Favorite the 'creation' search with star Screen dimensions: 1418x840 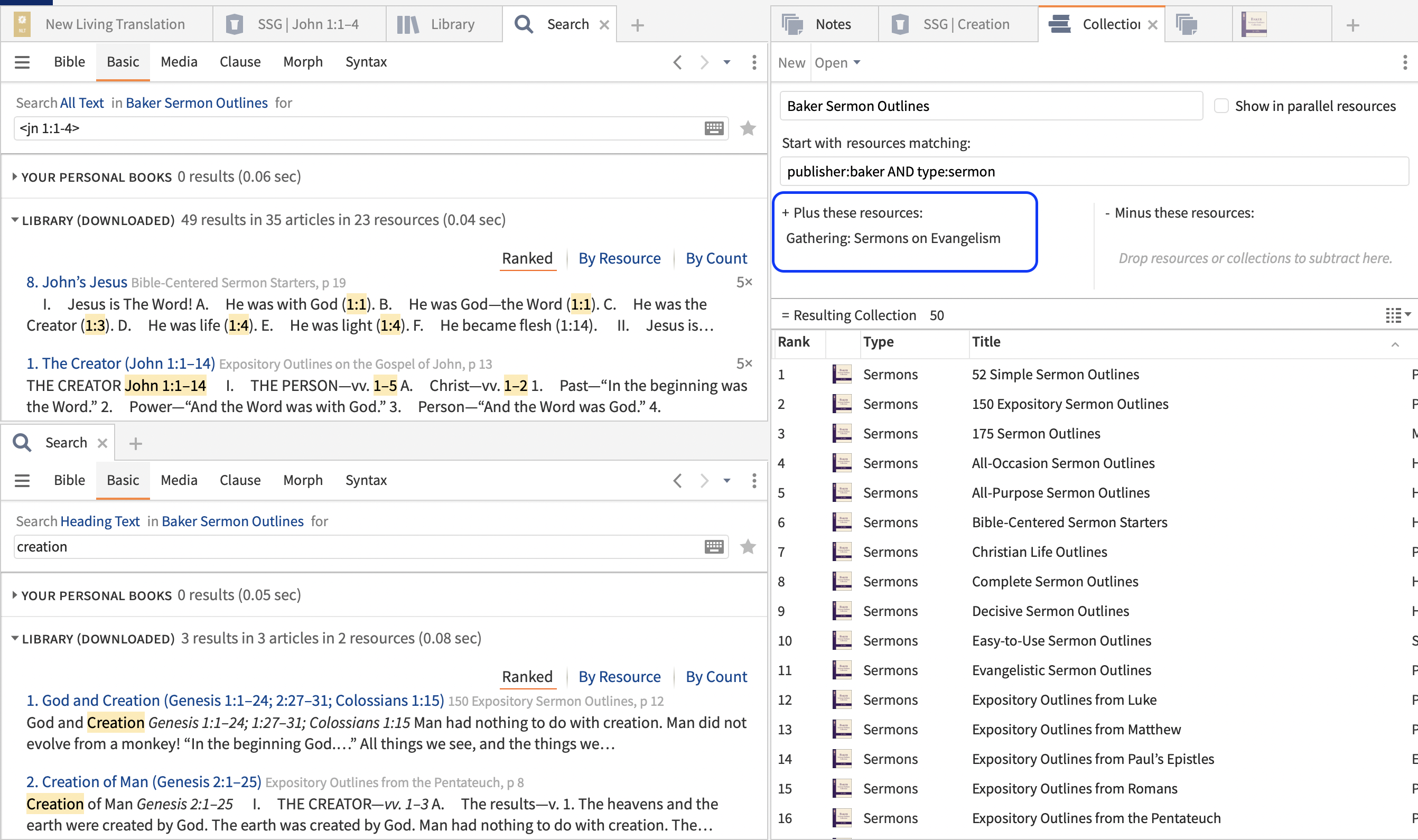[748, 547]
